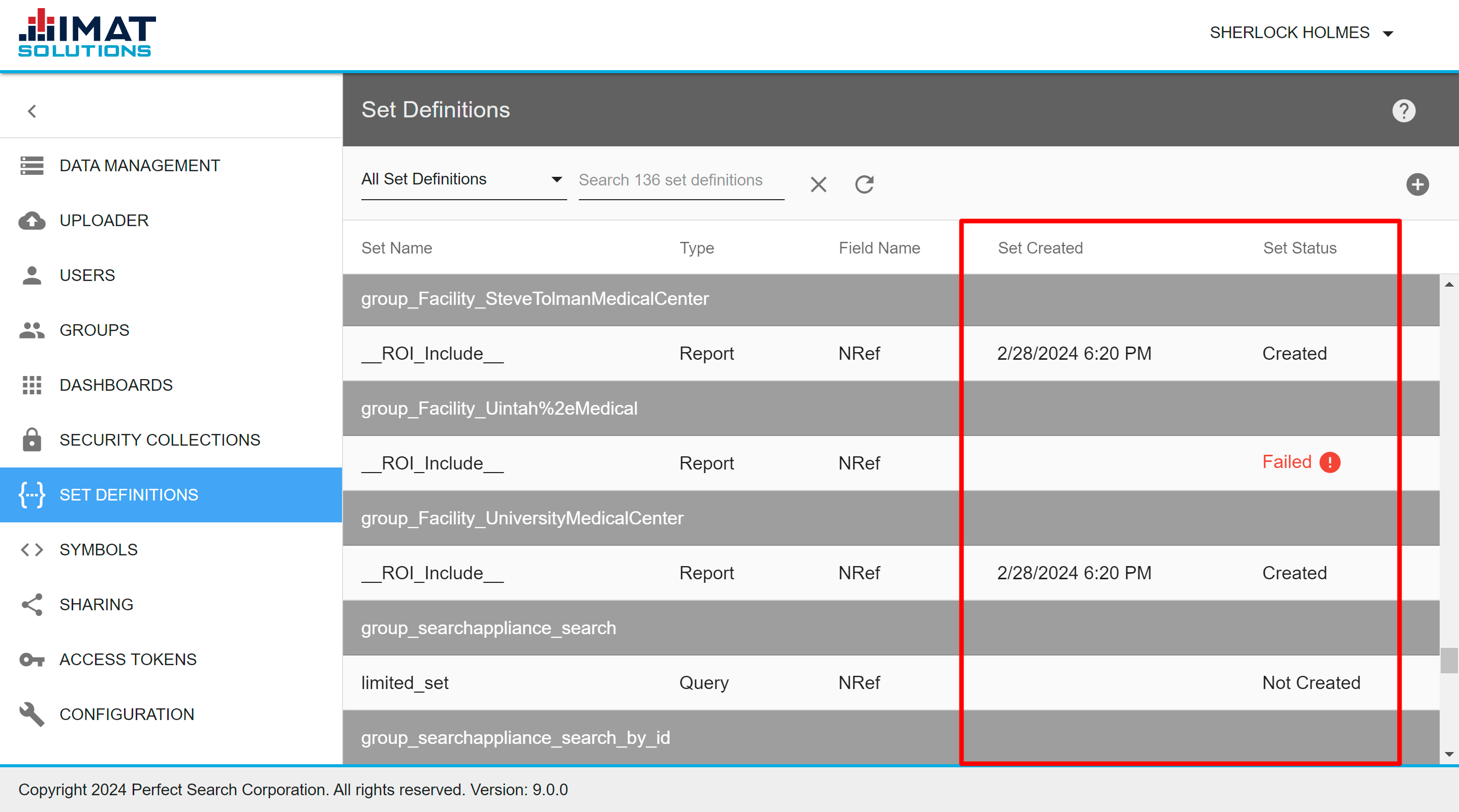Open the limited_set row
Screen dimensions: 1459x812
tap(891, 683)
